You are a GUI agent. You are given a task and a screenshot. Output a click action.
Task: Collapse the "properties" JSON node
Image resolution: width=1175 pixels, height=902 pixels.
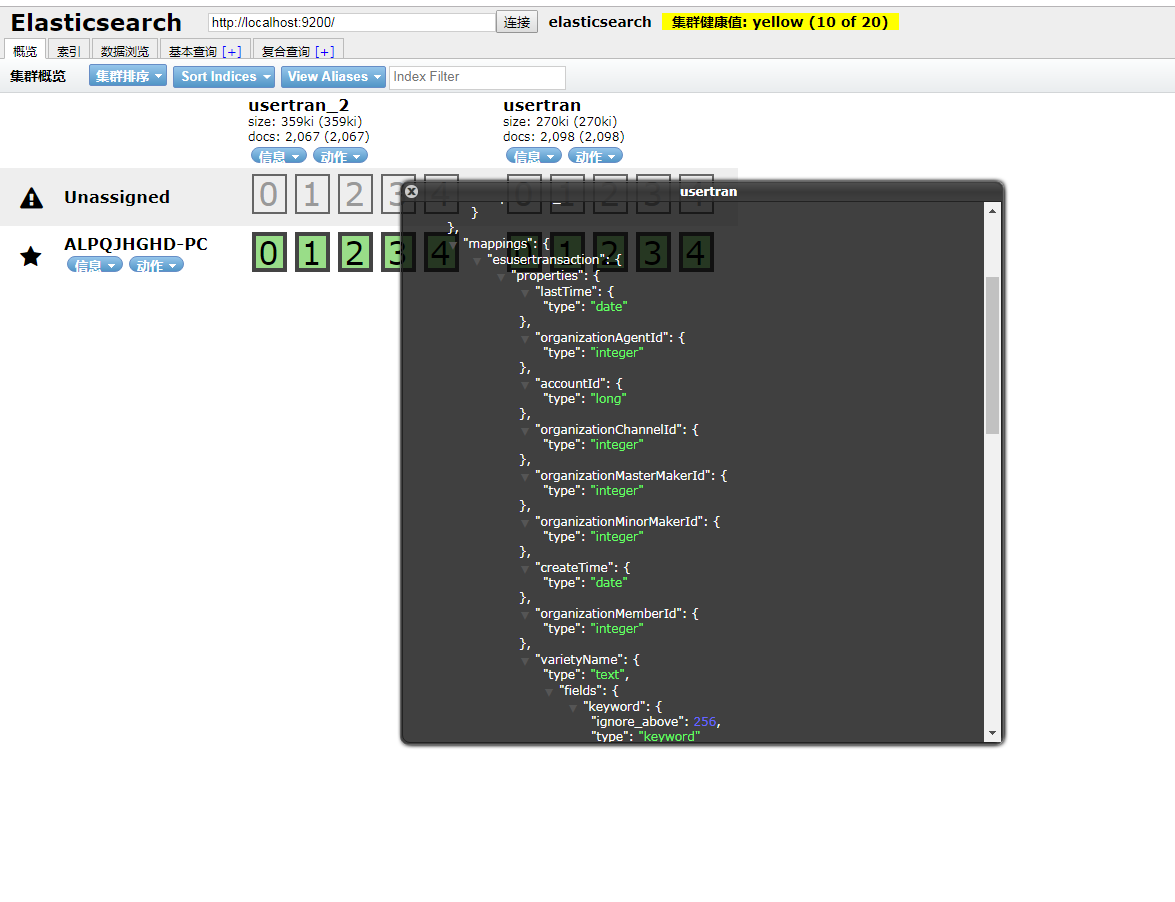pyautogui.click(x=501, y=276)
